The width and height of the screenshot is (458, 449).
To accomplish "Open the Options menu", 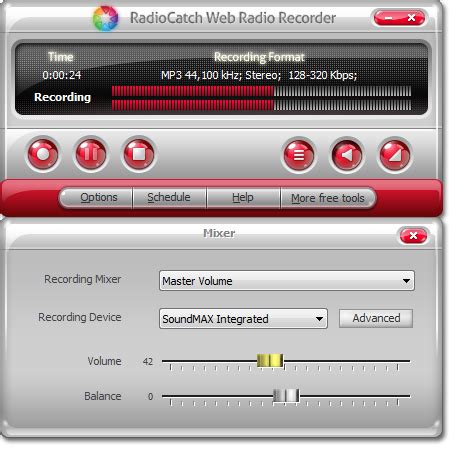I will 99,197.
